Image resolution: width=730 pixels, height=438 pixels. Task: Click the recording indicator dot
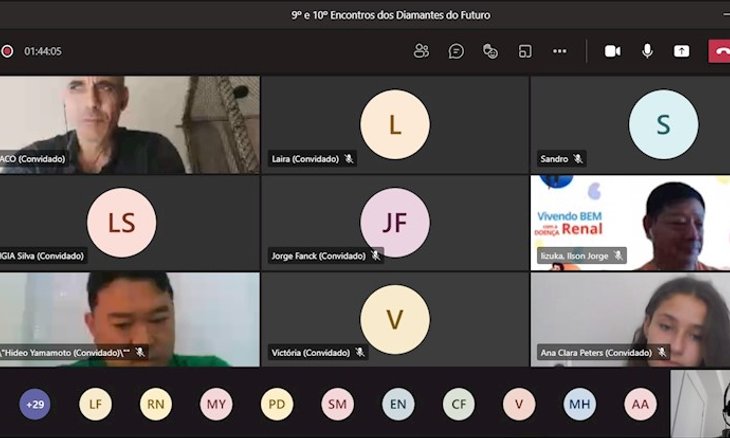point(7,51)
